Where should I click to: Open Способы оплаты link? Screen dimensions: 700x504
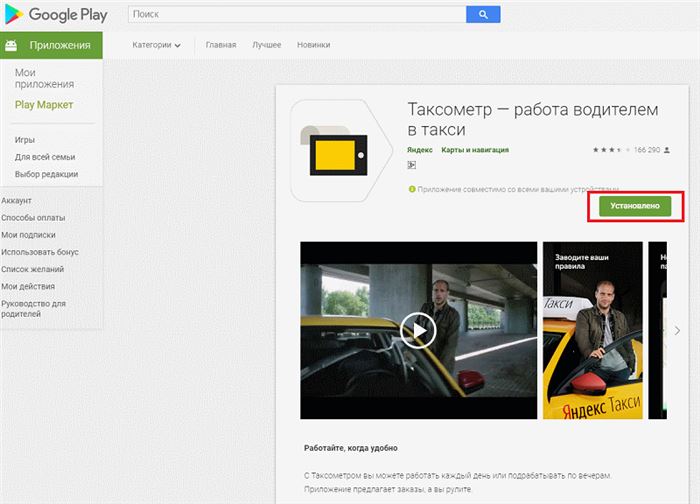(x=33, y=218)
